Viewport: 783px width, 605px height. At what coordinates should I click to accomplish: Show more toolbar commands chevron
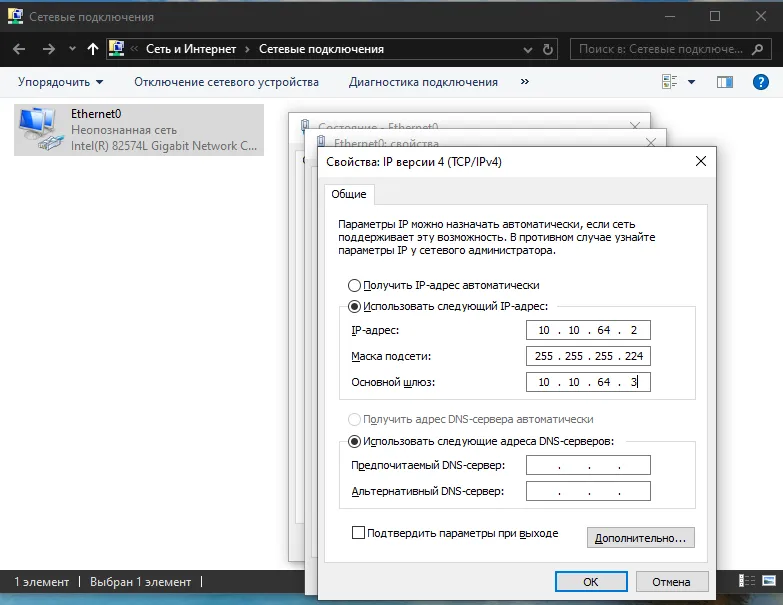point(524,81)
